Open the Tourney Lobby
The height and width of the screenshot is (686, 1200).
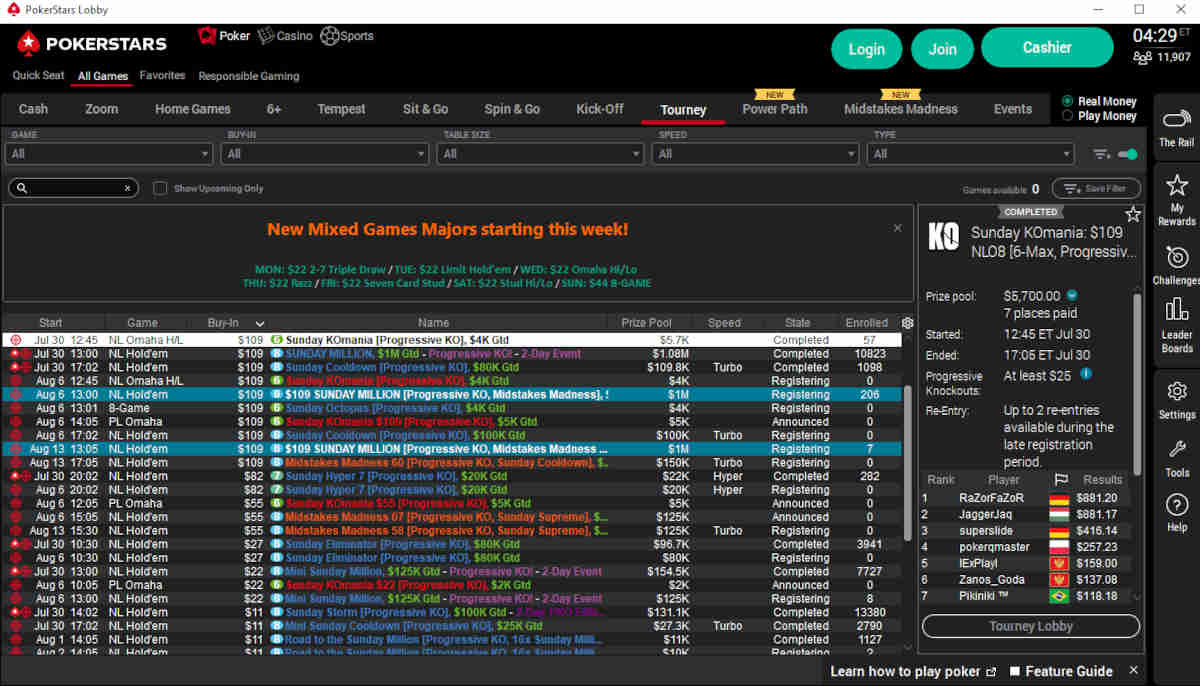[x=1030, y=626]
